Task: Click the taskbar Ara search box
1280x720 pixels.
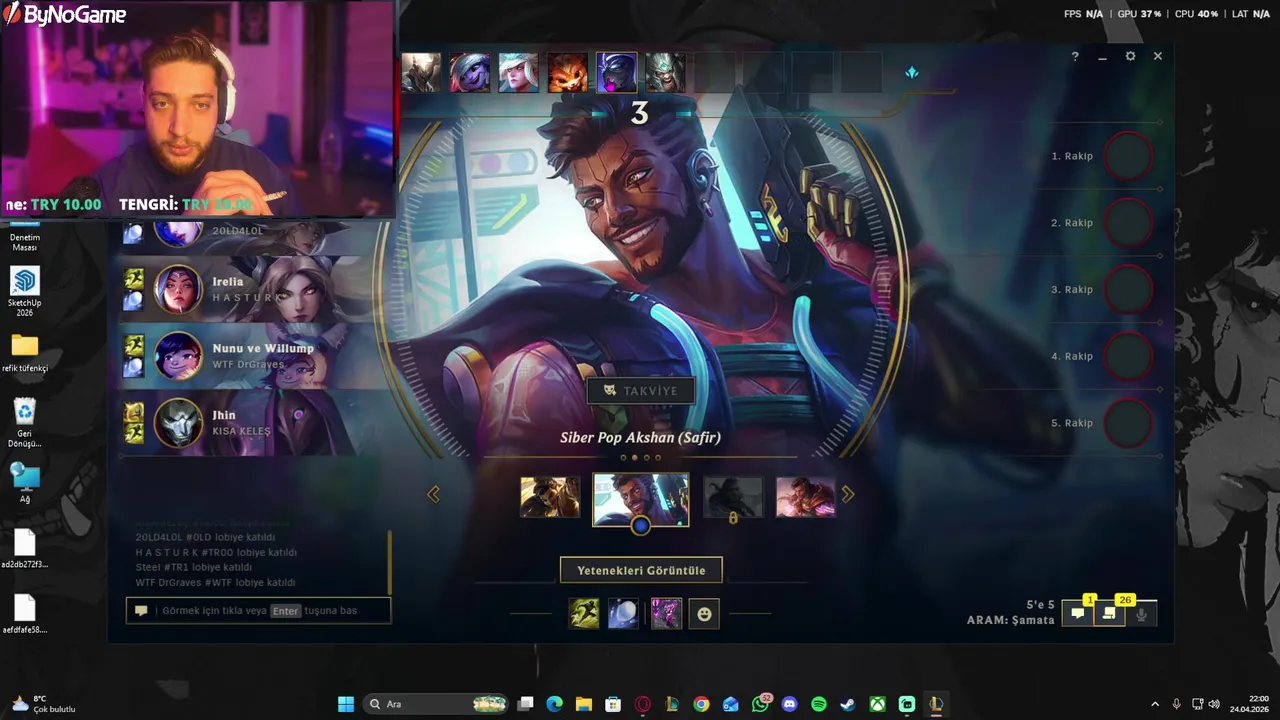Action: pos(437,704)
